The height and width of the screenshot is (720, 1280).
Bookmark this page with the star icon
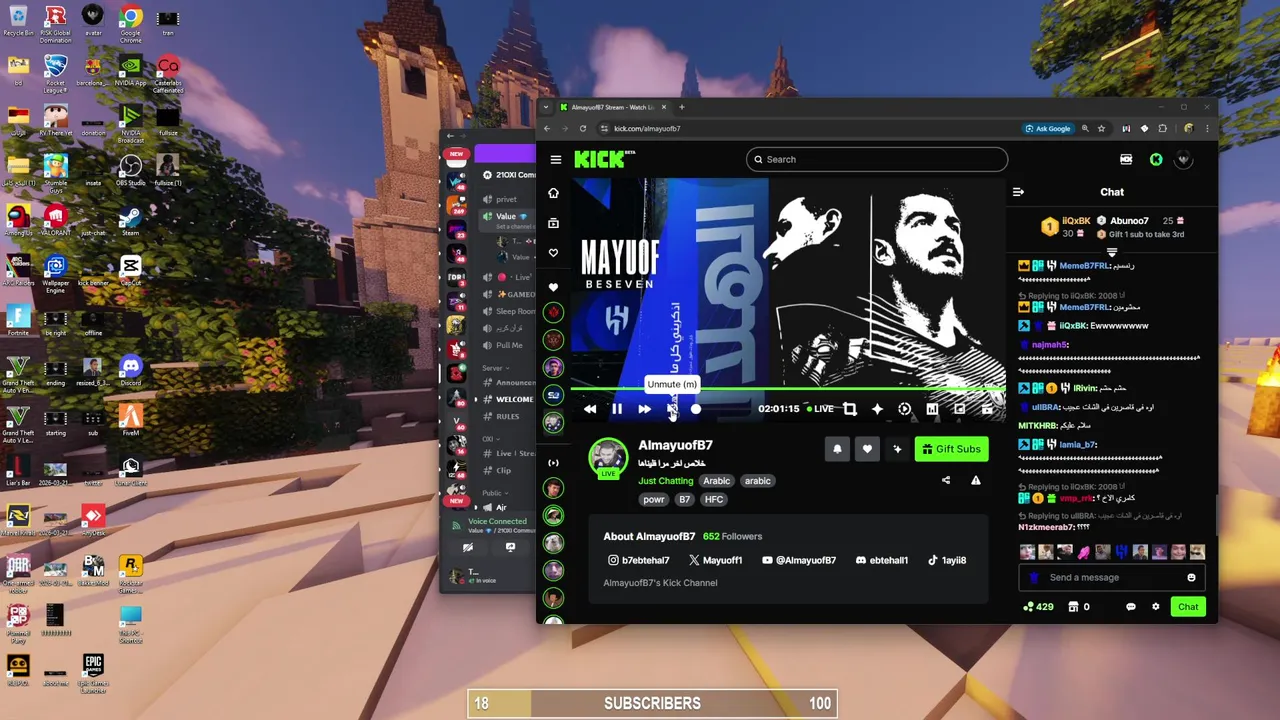1101,128
